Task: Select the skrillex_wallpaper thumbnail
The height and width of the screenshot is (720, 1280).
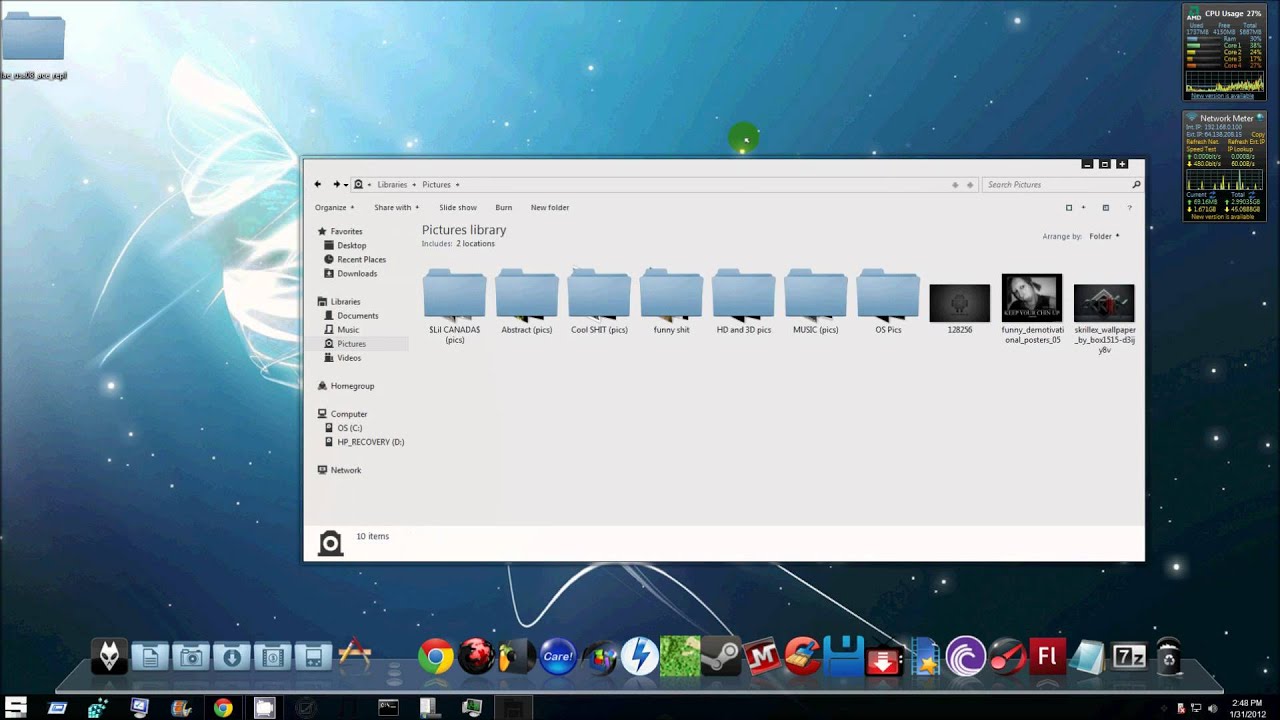Action: (1104, 304)
